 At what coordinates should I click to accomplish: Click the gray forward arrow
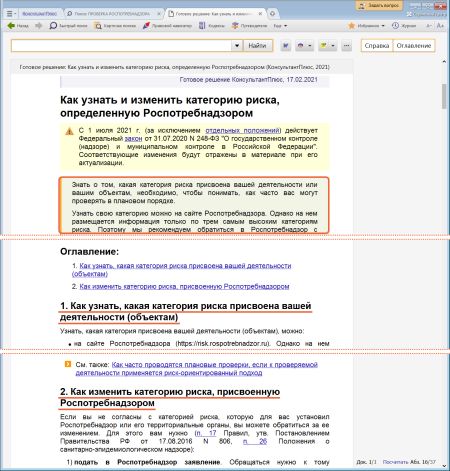(39, 26)
